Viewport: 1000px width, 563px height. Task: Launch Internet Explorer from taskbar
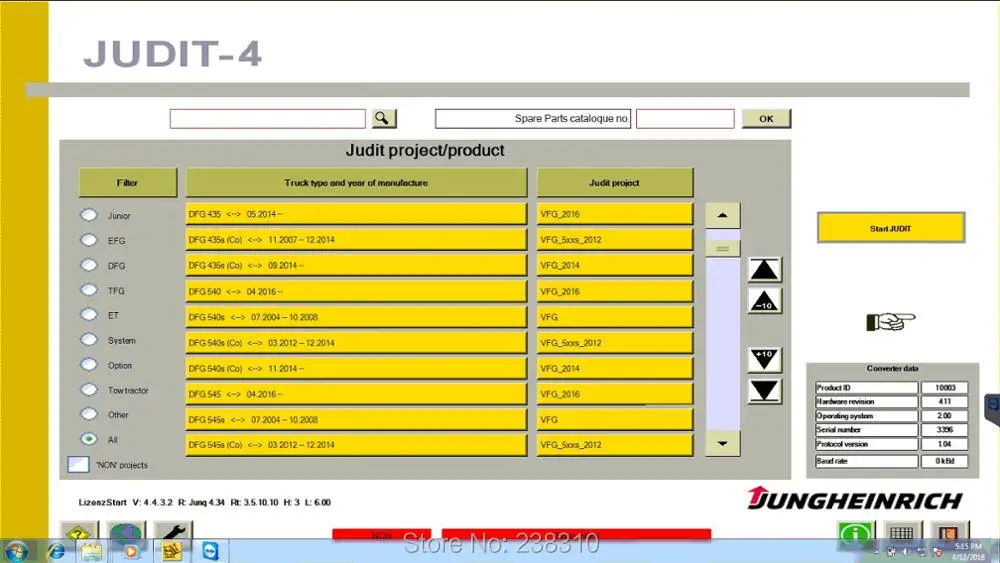coord(56,551)
